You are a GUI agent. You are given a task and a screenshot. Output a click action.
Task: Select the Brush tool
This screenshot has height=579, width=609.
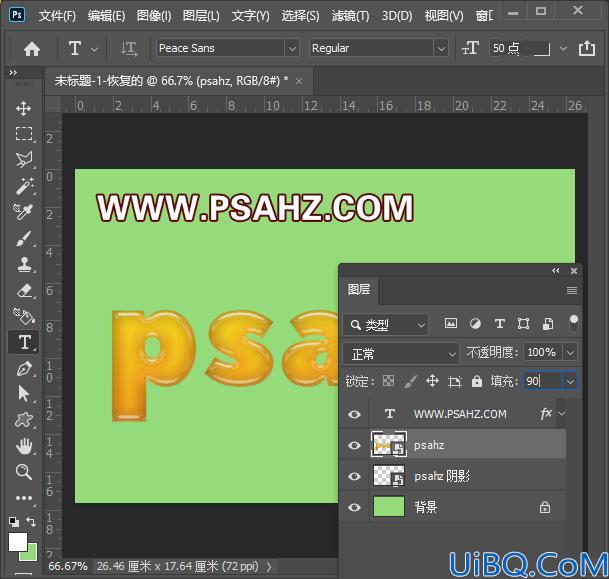24,238
